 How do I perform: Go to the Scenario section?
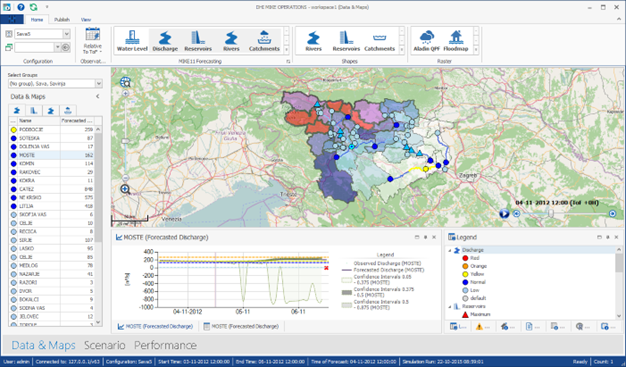(105, 345)
